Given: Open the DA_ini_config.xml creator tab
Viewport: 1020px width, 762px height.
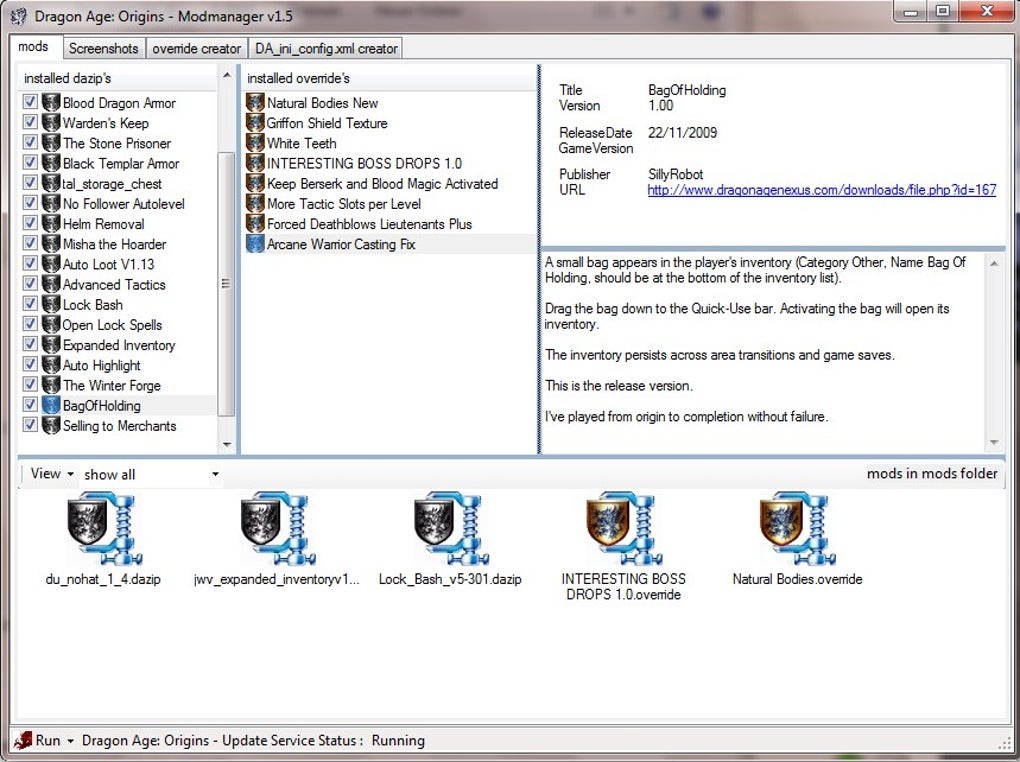Looking at the screenshot, I should (326, 49).
